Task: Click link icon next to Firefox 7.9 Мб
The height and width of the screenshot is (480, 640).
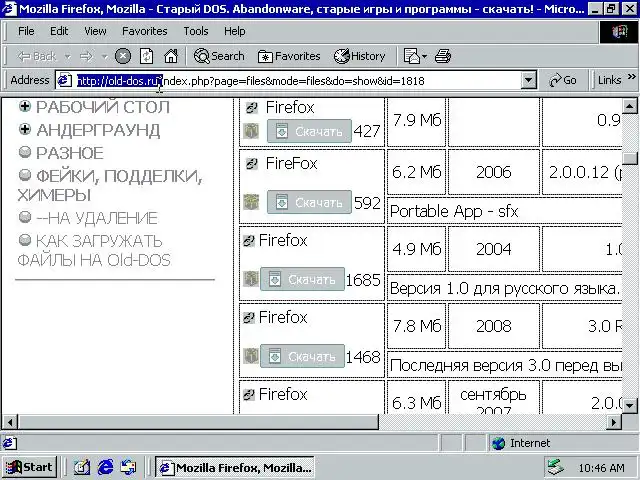Action: pos(252,108)
